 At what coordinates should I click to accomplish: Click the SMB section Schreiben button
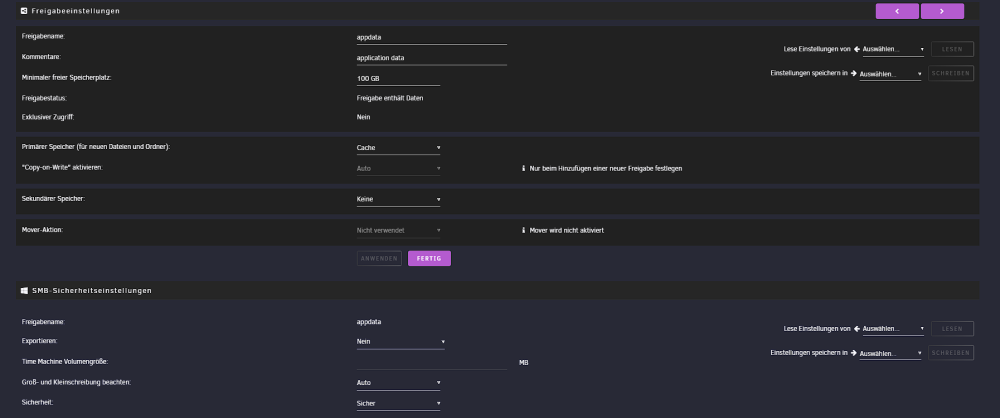(951, 353)
